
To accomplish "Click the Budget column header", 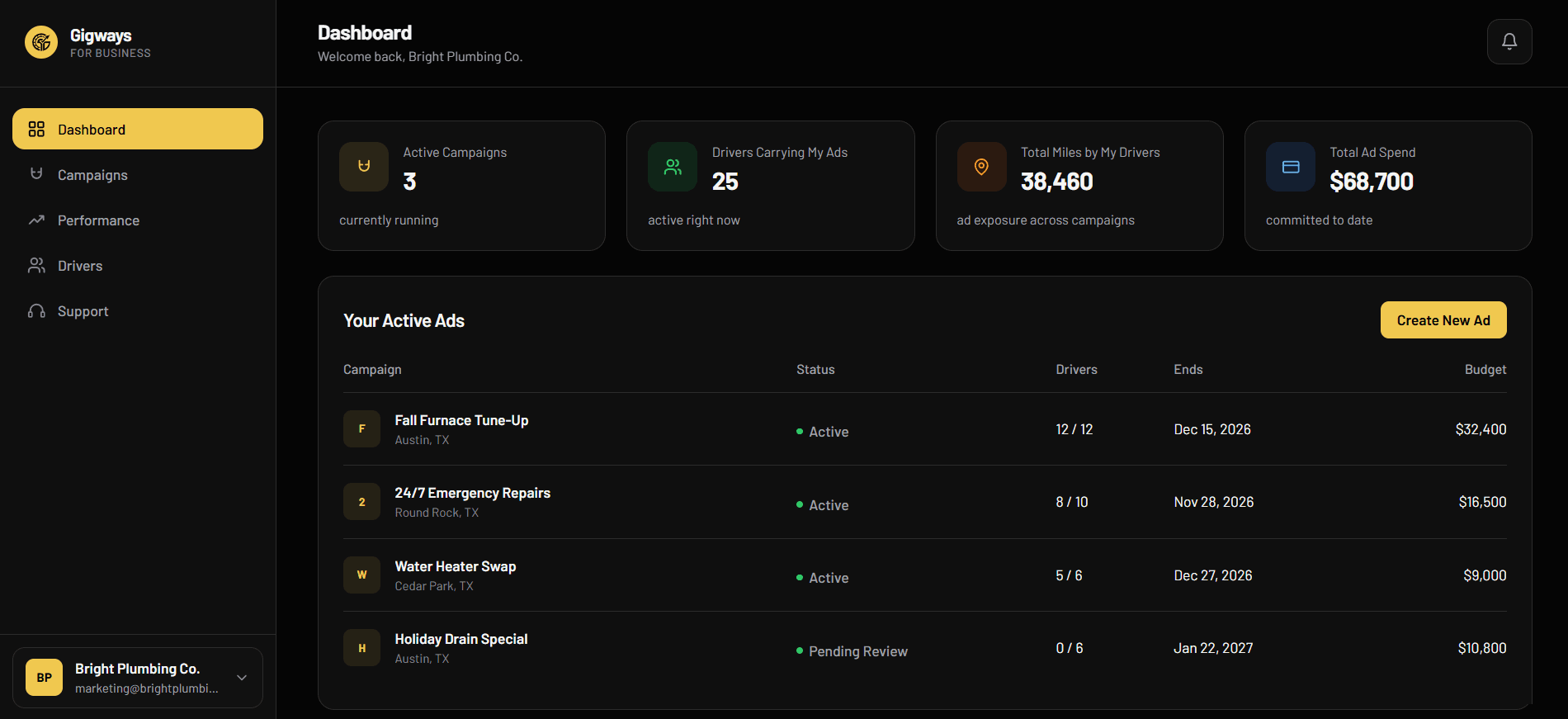I will coord(1485,369).
